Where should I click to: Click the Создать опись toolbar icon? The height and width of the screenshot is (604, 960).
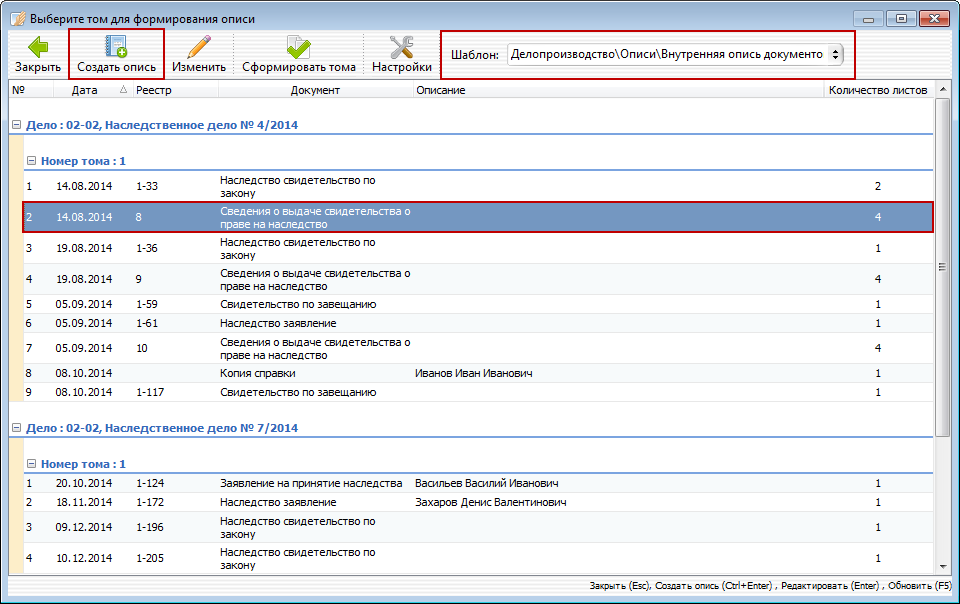point(116,47)
